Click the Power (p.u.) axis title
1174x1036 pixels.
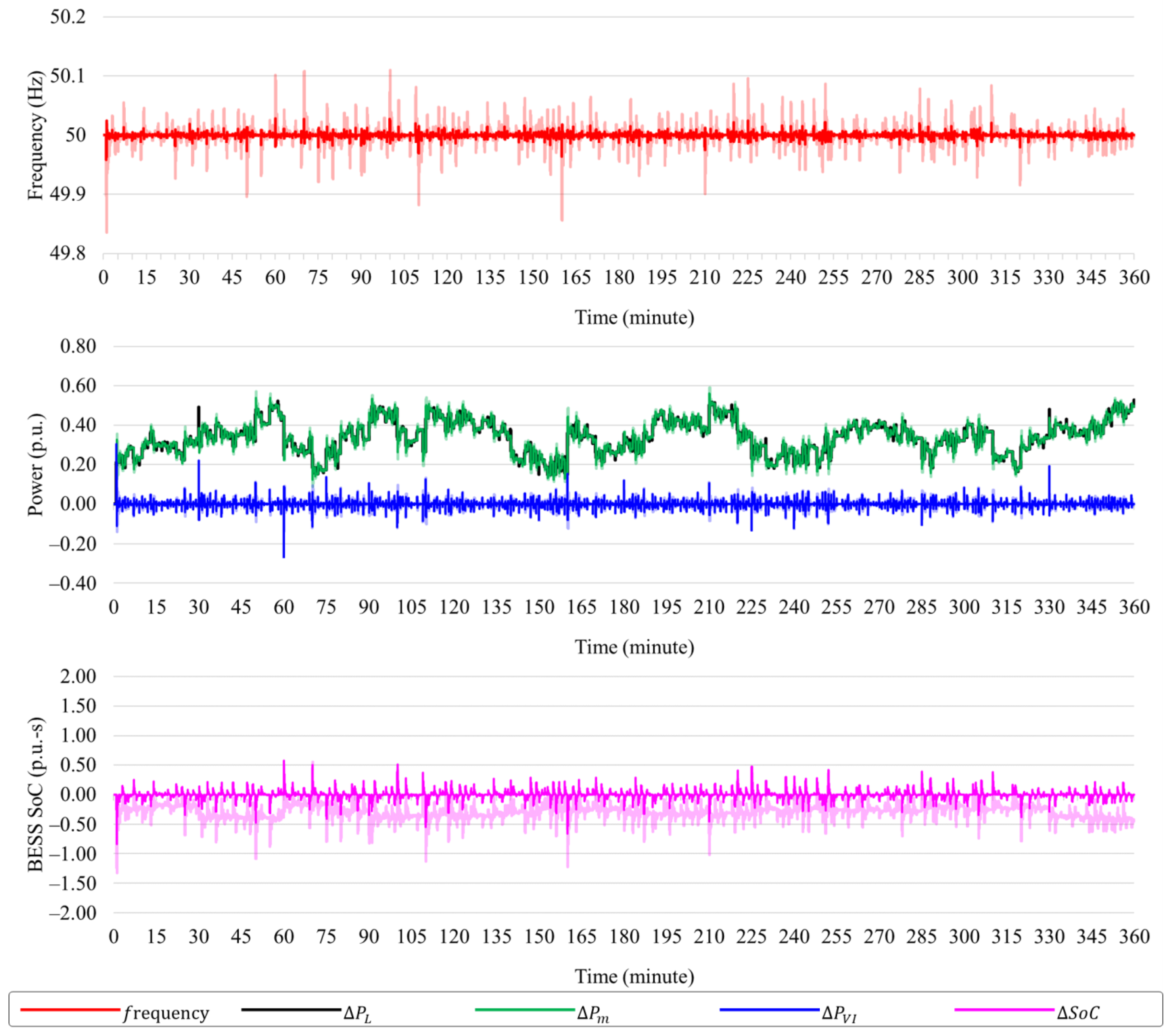[x=36, y=464]
